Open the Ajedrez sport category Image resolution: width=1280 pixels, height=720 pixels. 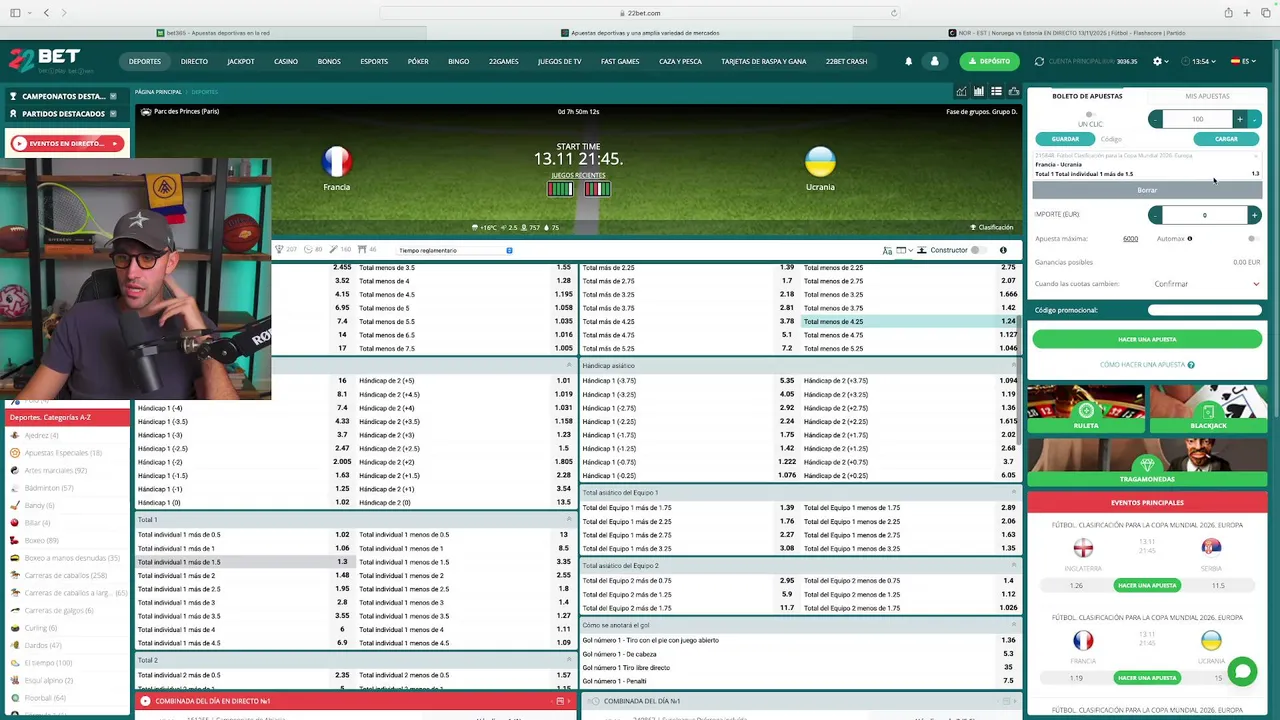pos(41,436)
